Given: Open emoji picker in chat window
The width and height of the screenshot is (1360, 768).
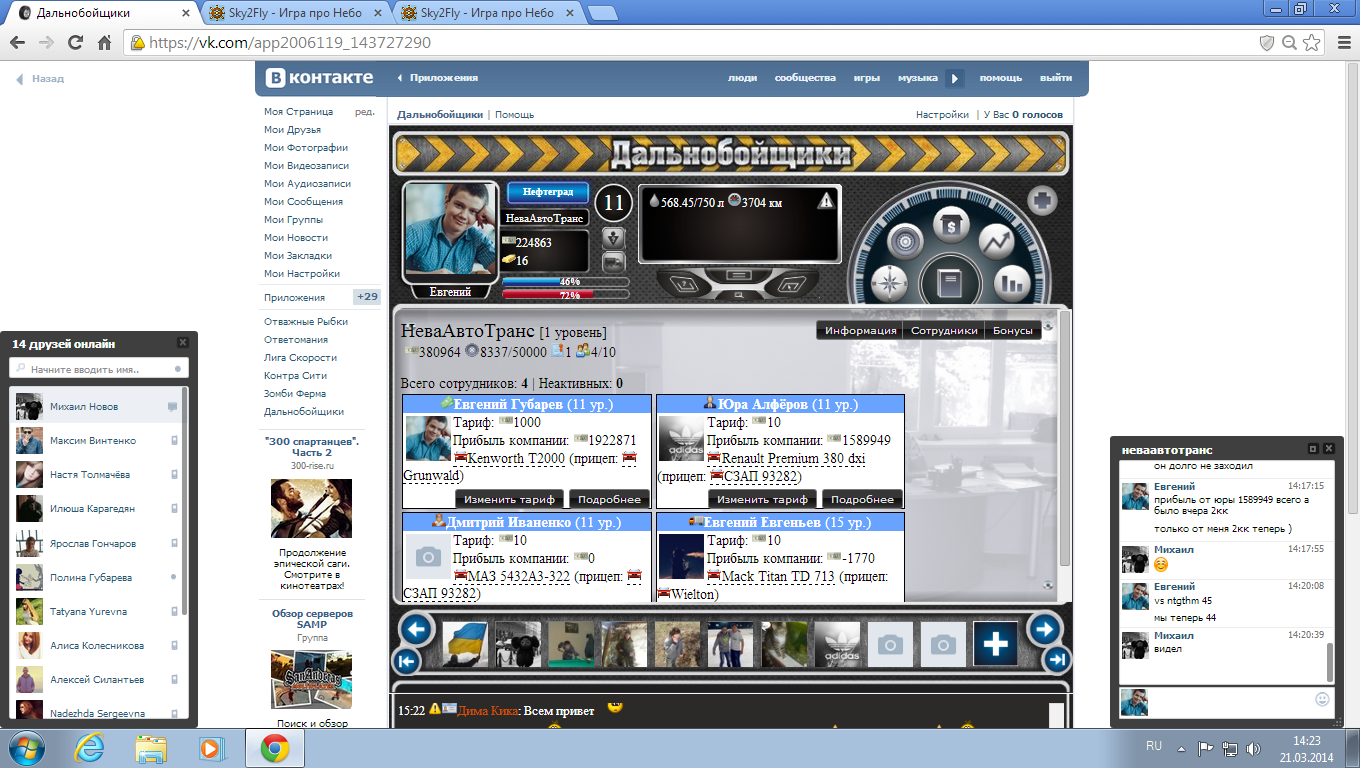Looking at the screenshot, I should point(1323,699).
